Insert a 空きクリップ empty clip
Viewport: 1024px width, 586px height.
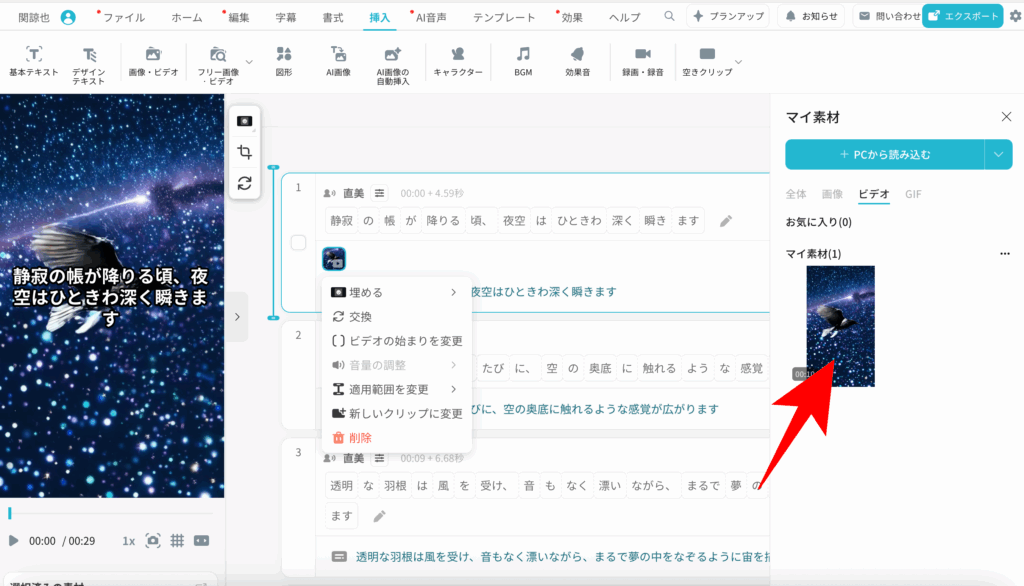click(x=707, y=61)
